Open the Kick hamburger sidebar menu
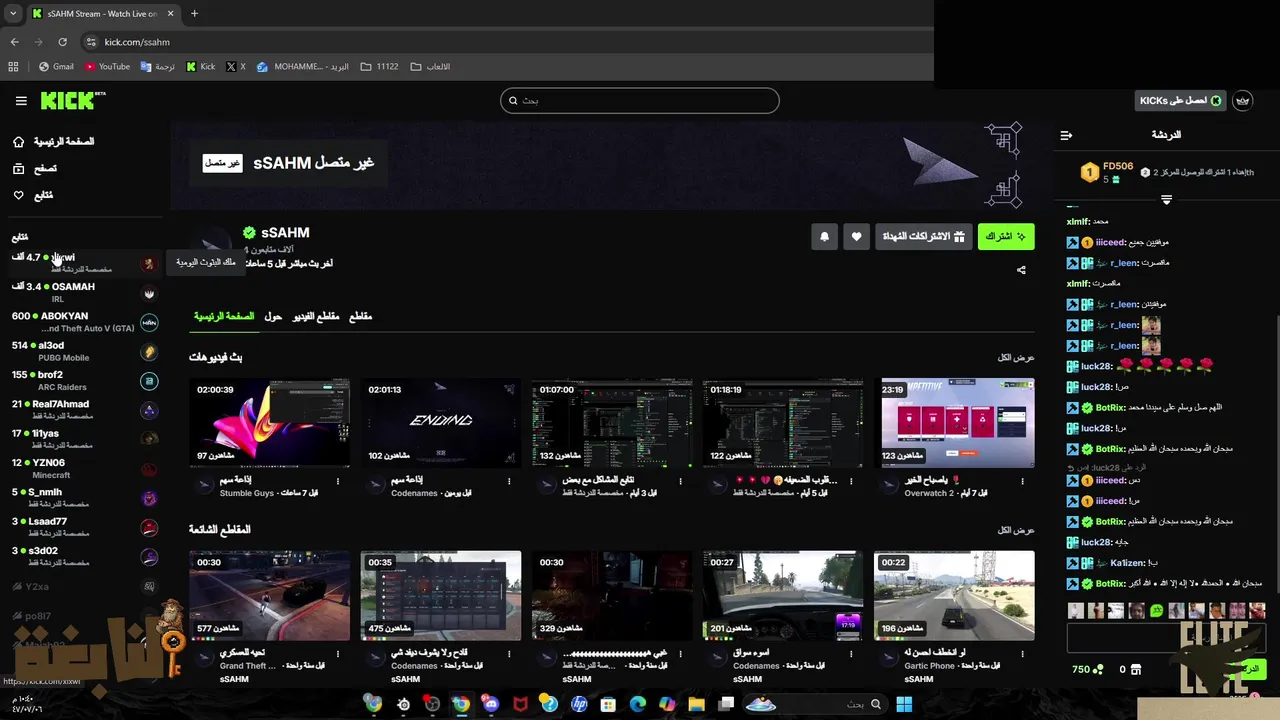Viewport: 1280px width, 720px height. coord(21,101)
